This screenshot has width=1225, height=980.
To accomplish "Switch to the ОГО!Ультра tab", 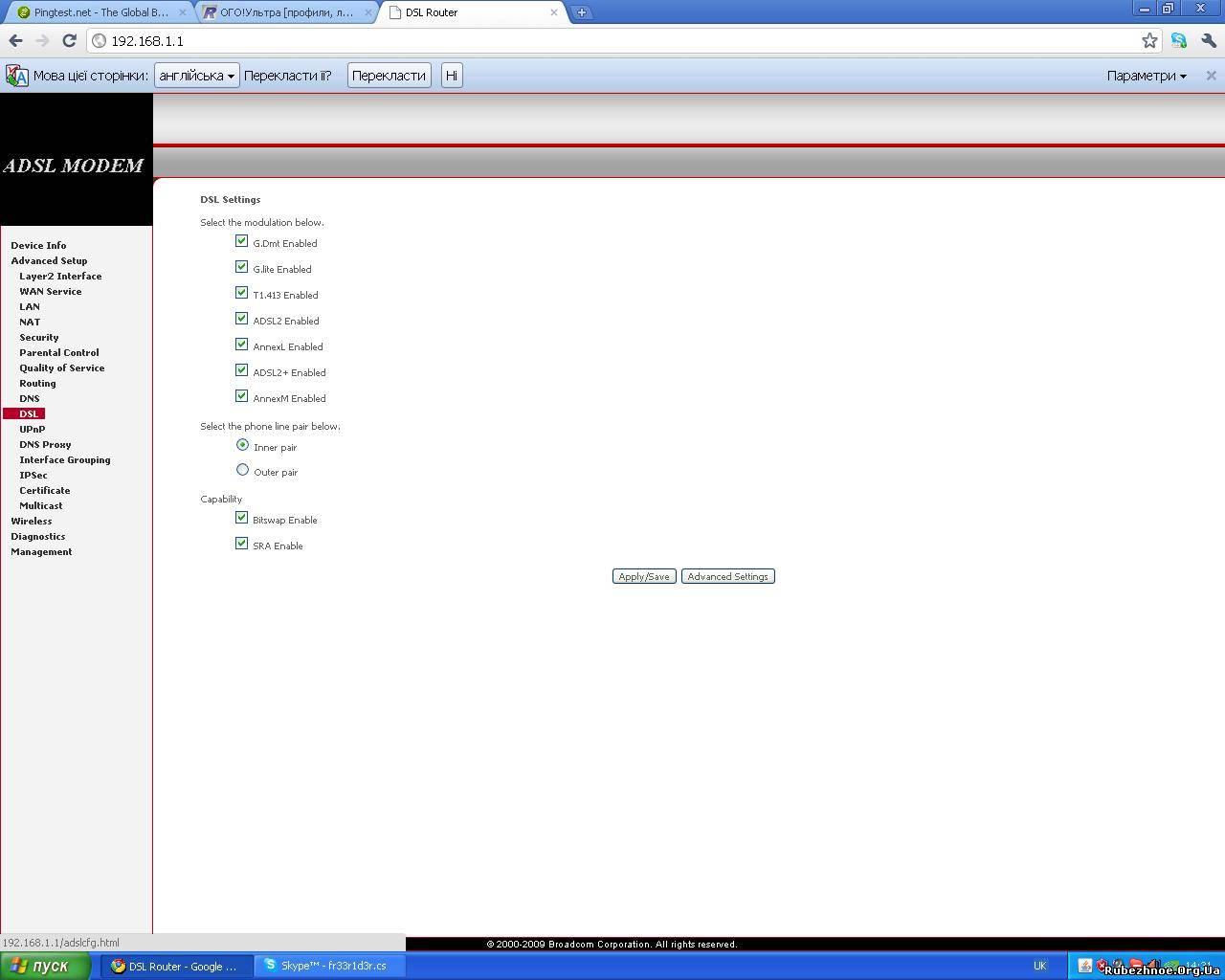I will point(285,12).
